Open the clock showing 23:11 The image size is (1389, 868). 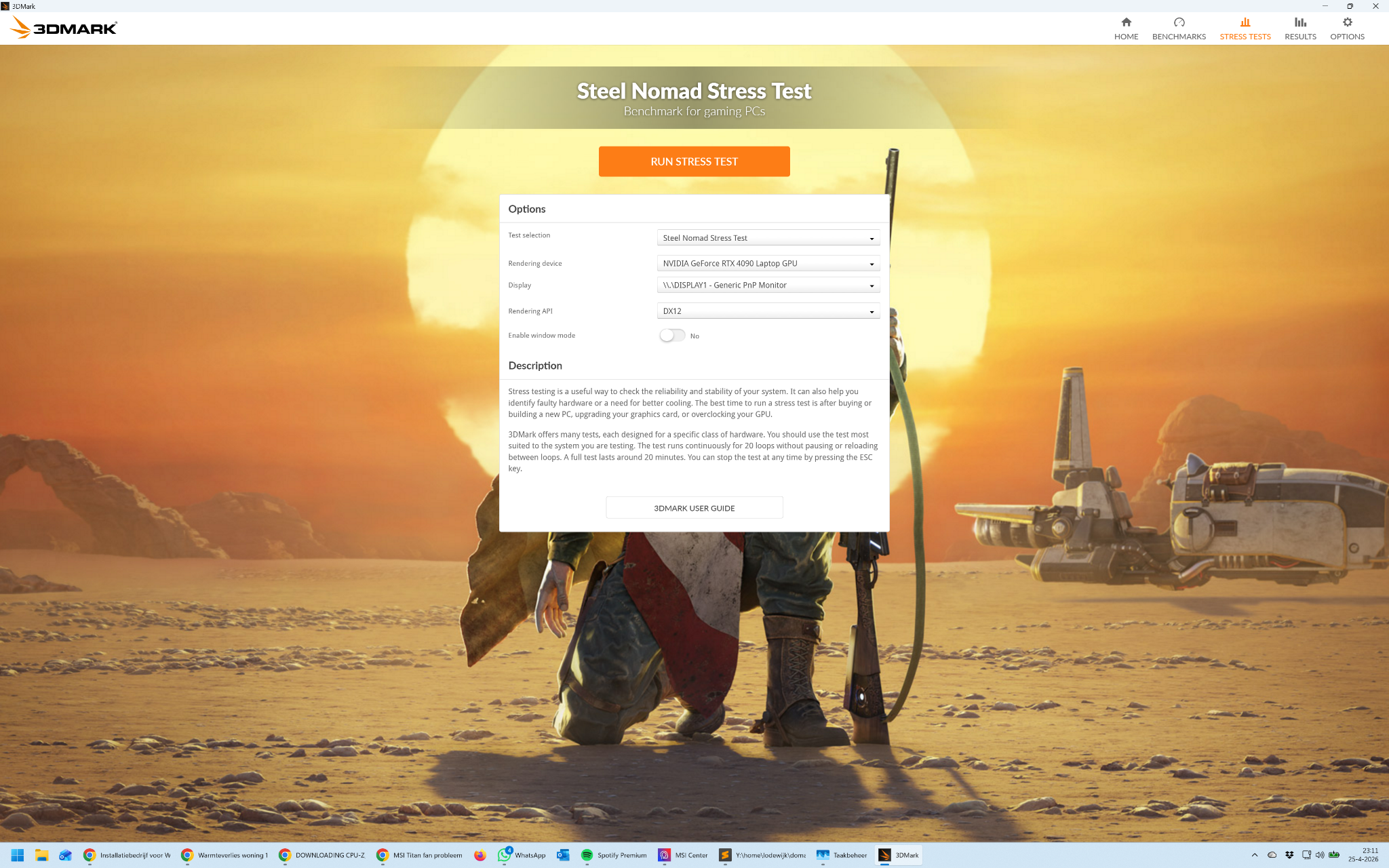(x=1363, y=855)
